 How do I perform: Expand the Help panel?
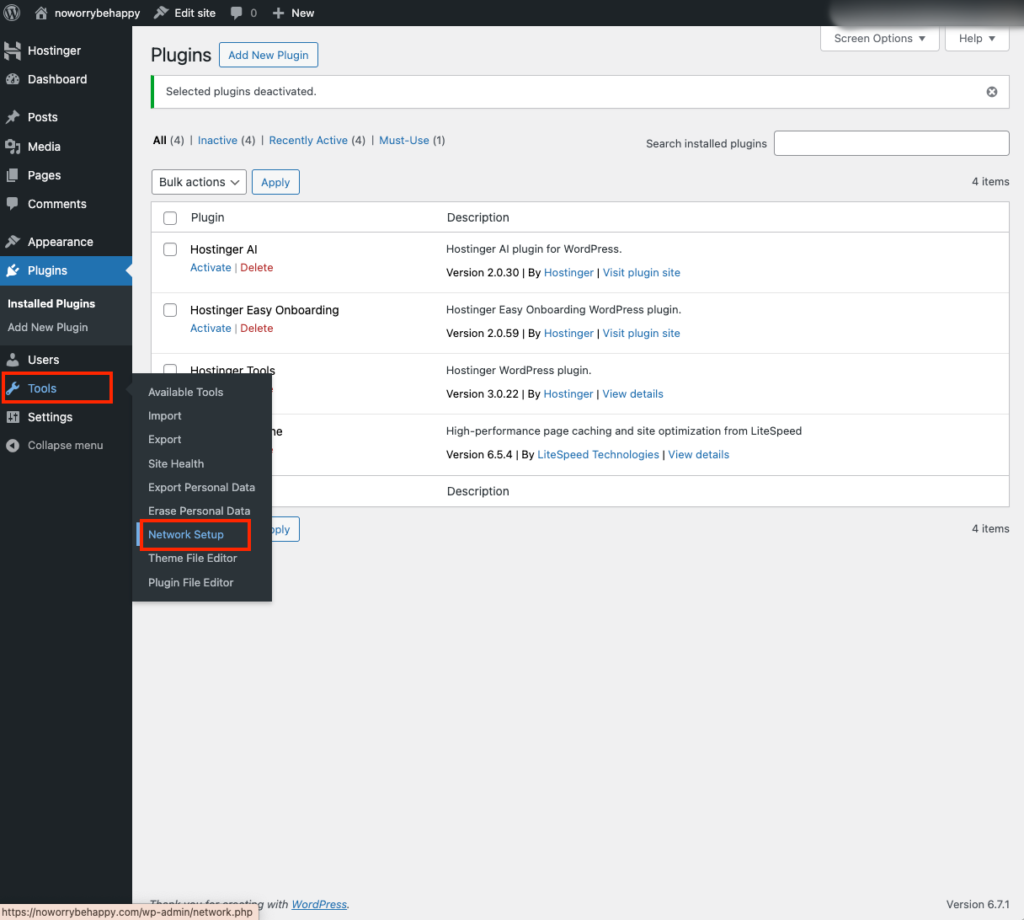(x=976, y=39)
